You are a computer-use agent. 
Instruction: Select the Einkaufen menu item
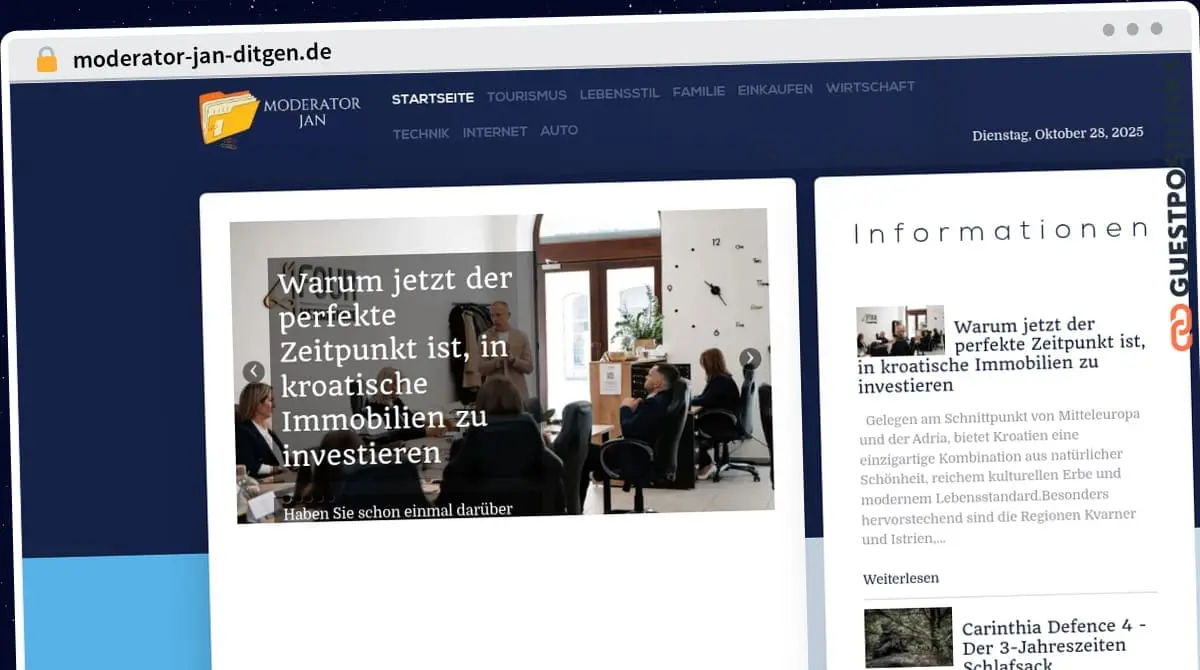776,89
